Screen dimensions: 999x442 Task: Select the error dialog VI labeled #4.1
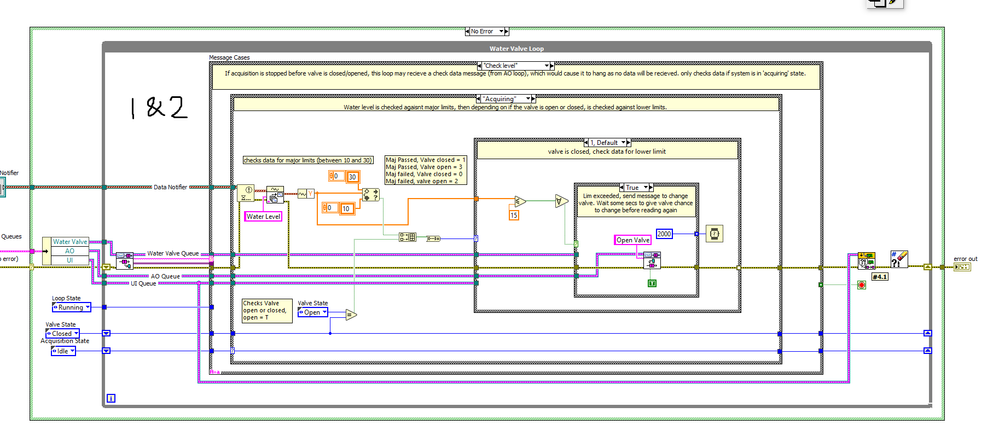tap(898, 260)
